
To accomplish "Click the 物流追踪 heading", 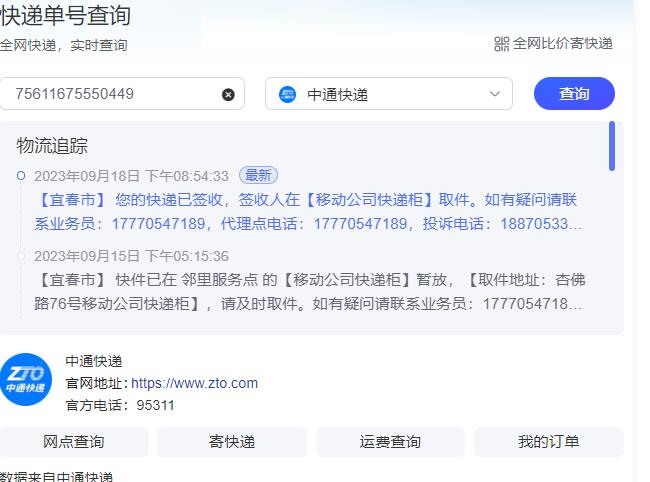I will click(52, 146).
